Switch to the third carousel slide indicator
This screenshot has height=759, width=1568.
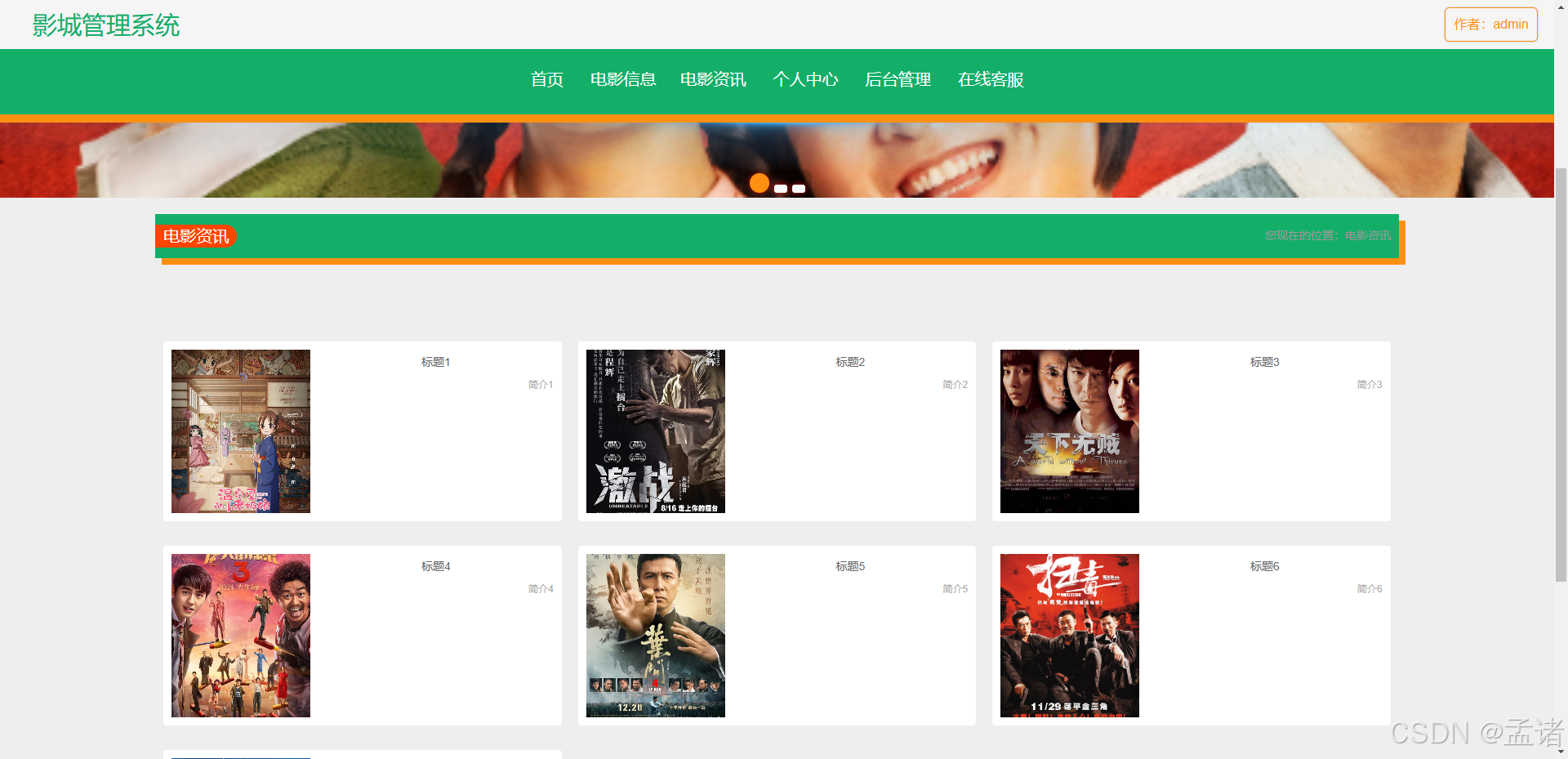click(x=799, y=189)
